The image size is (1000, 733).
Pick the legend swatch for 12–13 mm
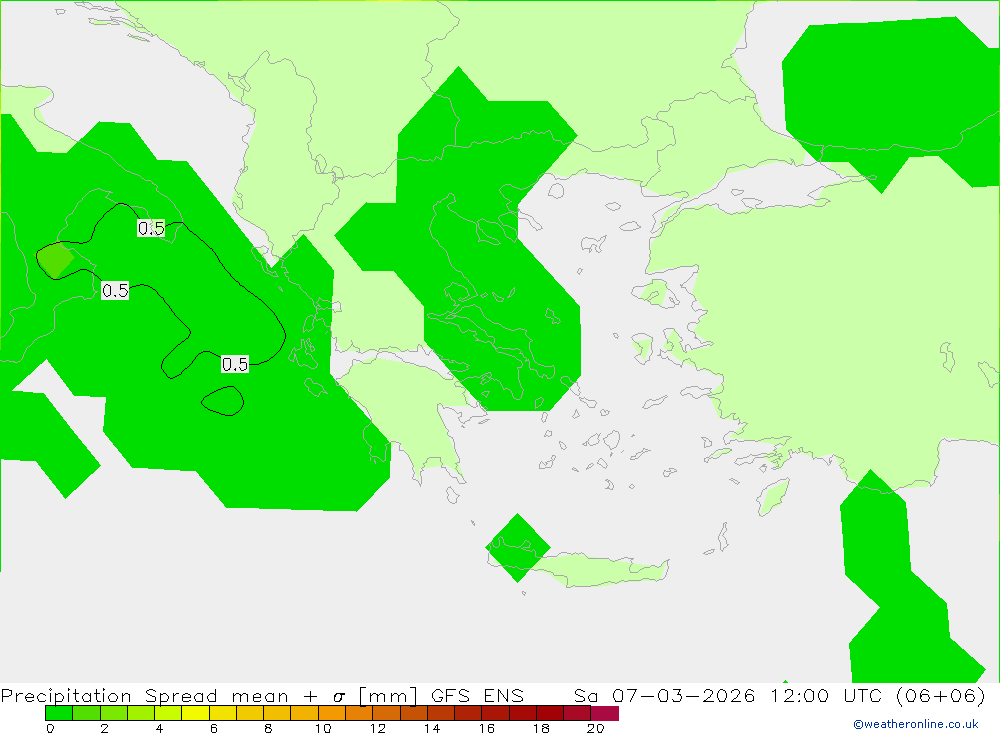tap(386, 713)
